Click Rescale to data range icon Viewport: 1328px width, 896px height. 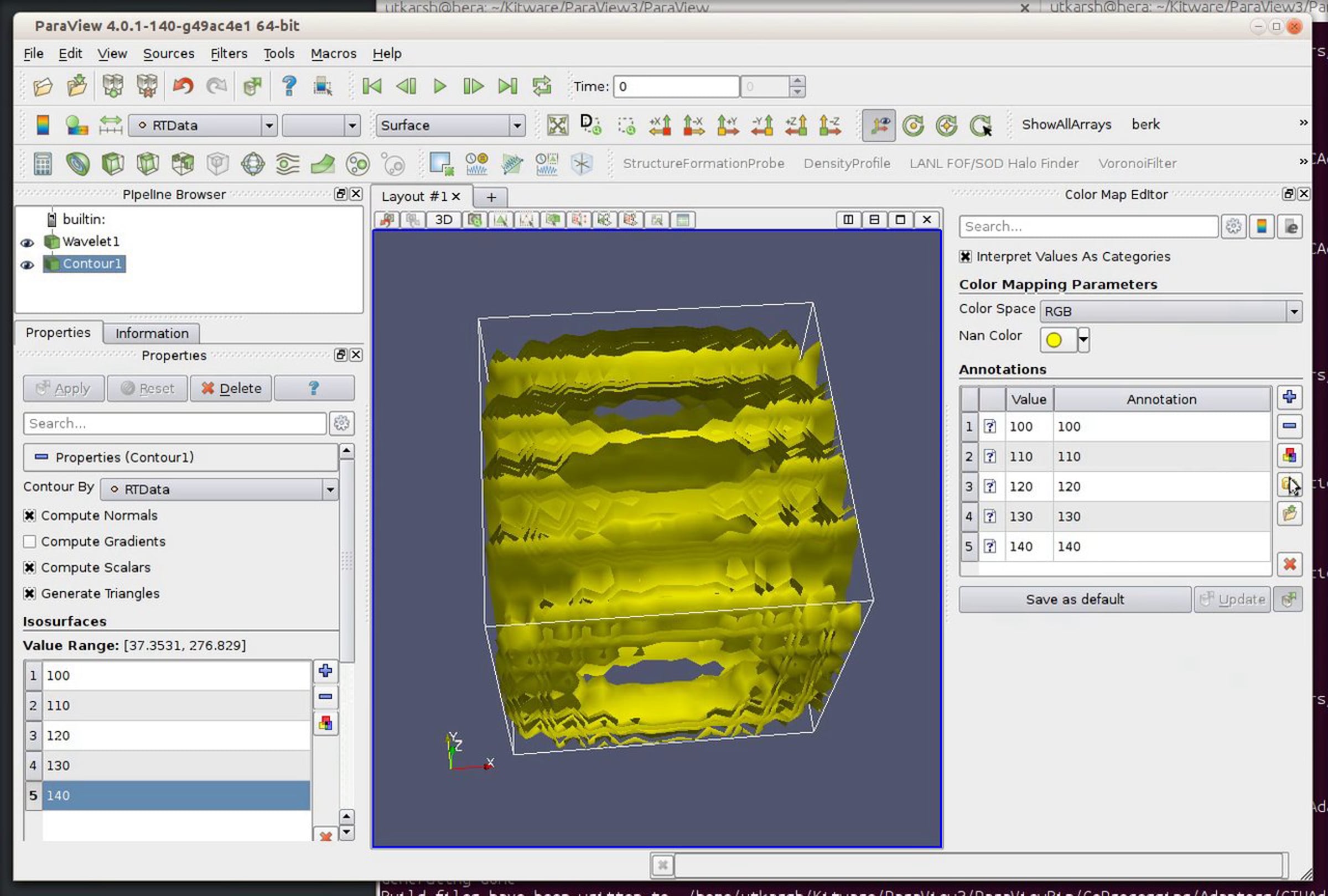point(110,125)
